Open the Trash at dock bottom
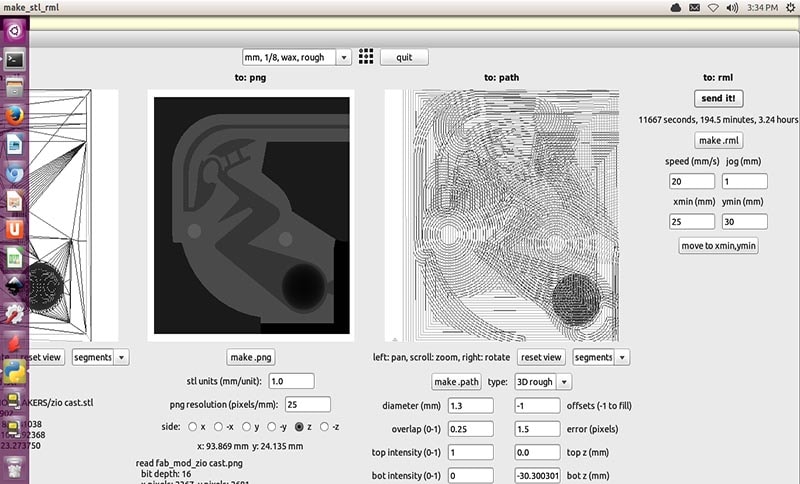 (x=14, y=468)
